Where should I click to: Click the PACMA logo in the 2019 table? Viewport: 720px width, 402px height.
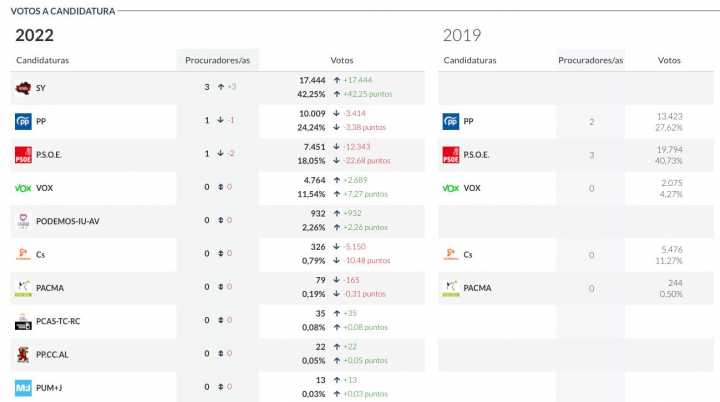coord(450,288)
